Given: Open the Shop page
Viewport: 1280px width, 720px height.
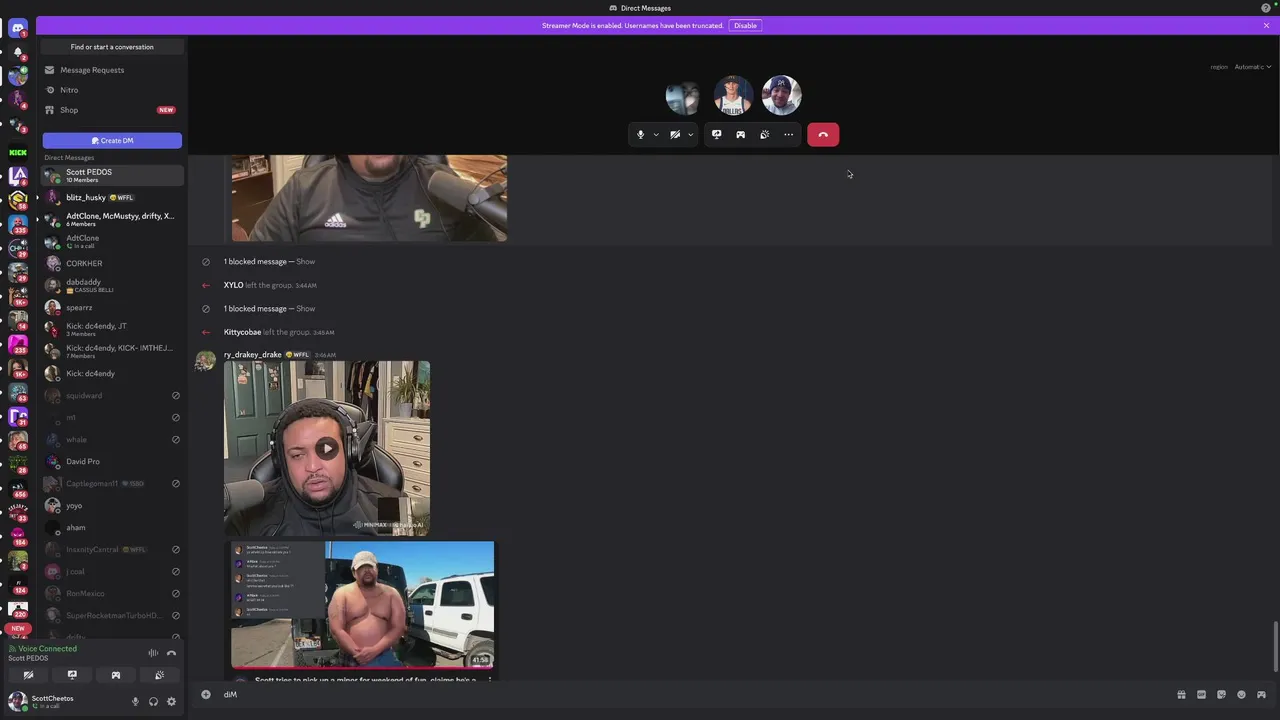Looking at the screenshot, I should click(112, 110).
